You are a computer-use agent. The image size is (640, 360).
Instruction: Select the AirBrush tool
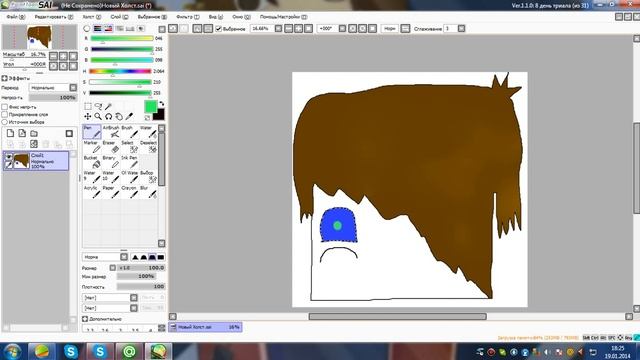(111, 132)
